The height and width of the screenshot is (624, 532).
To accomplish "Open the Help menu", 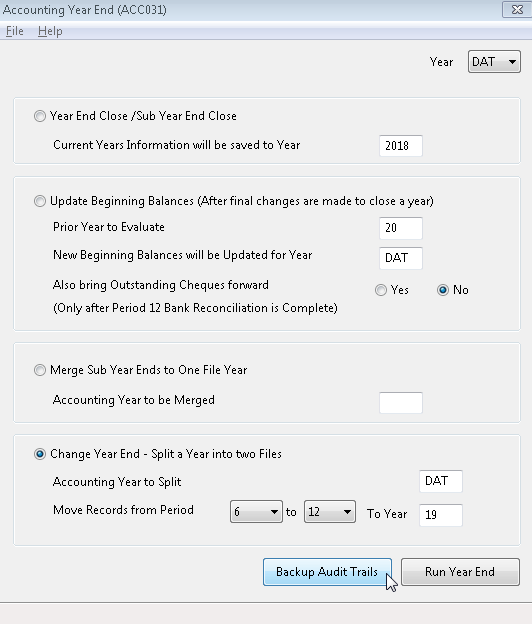I will [50, 31].
